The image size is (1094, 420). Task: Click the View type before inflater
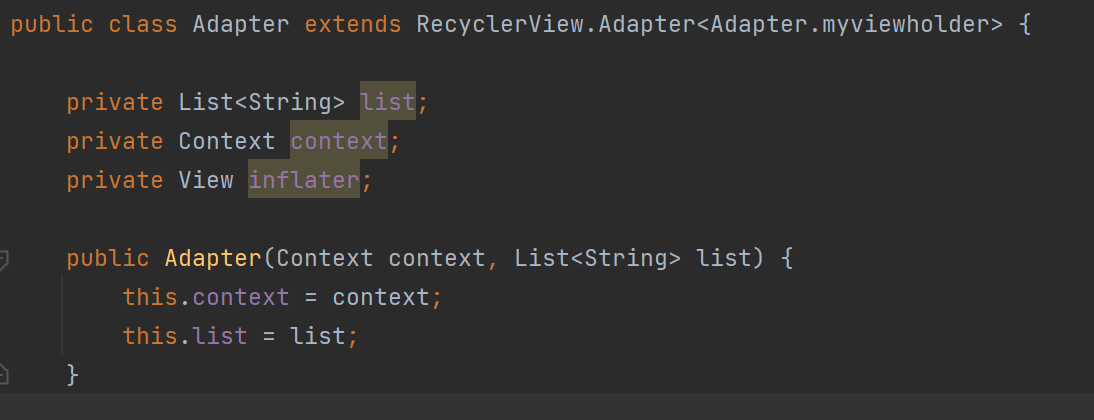point(205,180)
